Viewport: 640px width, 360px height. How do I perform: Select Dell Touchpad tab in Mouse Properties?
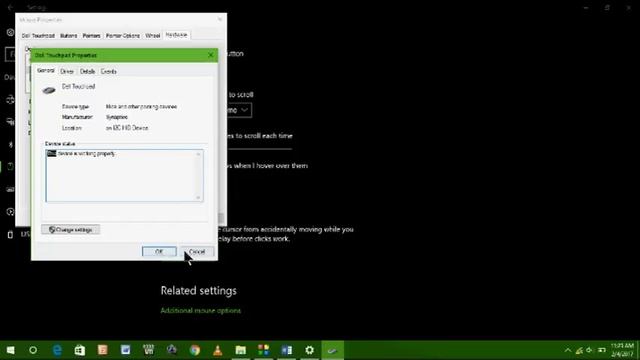pos(38,36)
